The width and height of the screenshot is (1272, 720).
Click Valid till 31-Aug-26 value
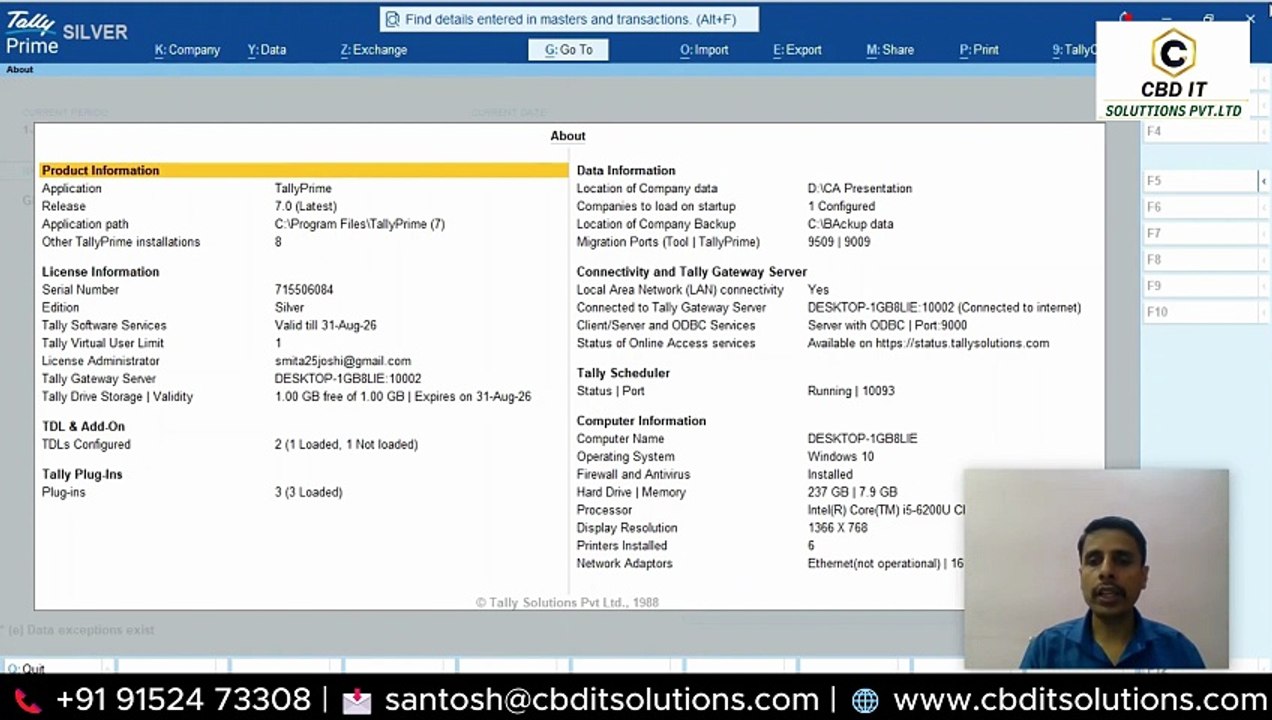coord(326,326)
